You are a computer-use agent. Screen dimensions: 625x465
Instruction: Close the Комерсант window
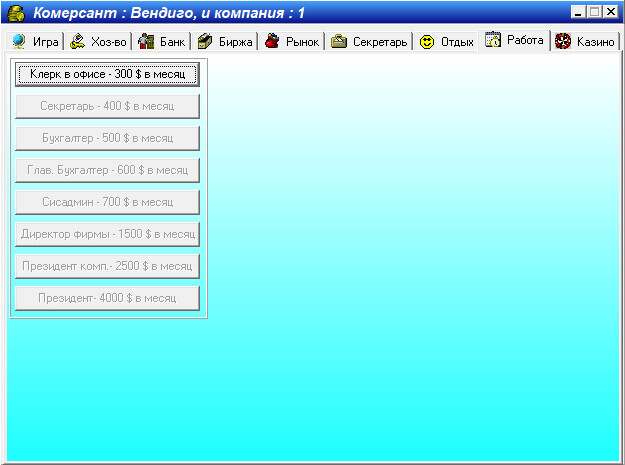(x=611, y=12)
